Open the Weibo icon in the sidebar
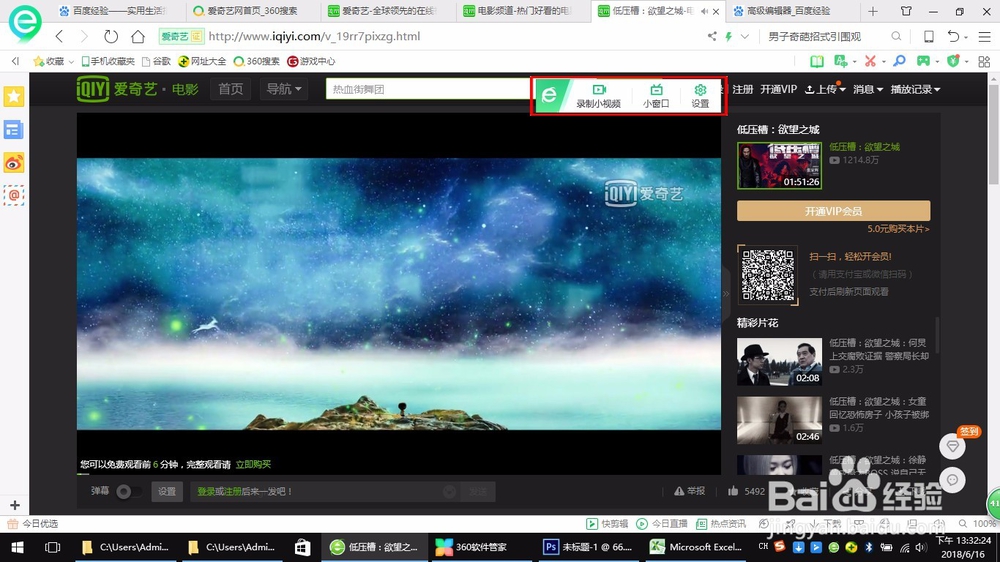The width and height of the screenshot is (1000, 562). (x=13, y=163)
